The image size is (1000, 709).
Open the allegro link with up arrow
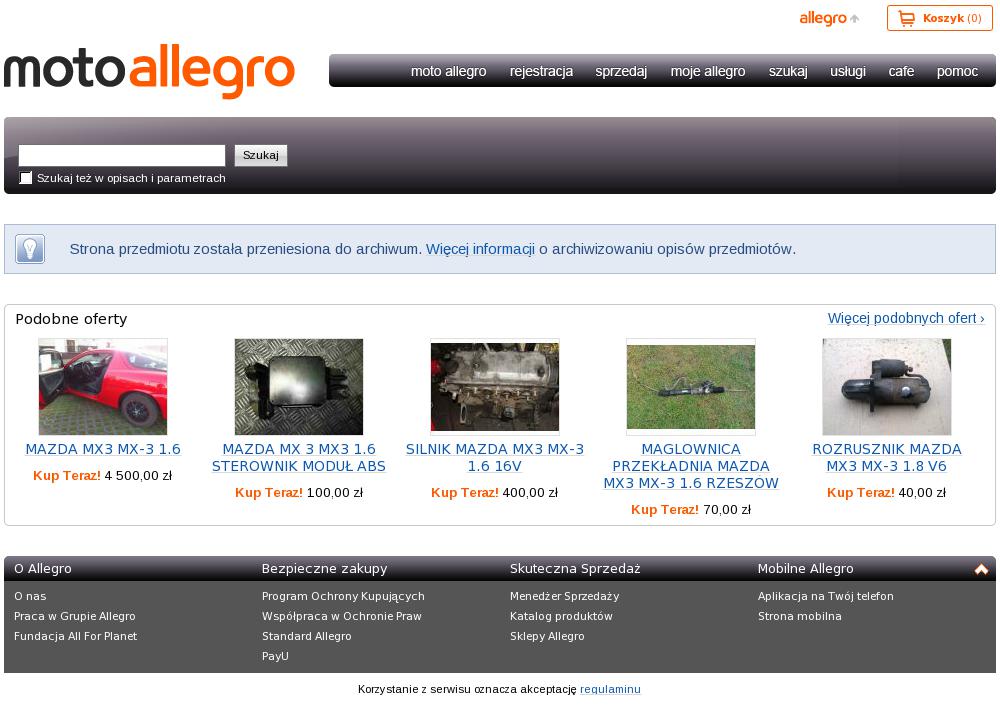829,18
